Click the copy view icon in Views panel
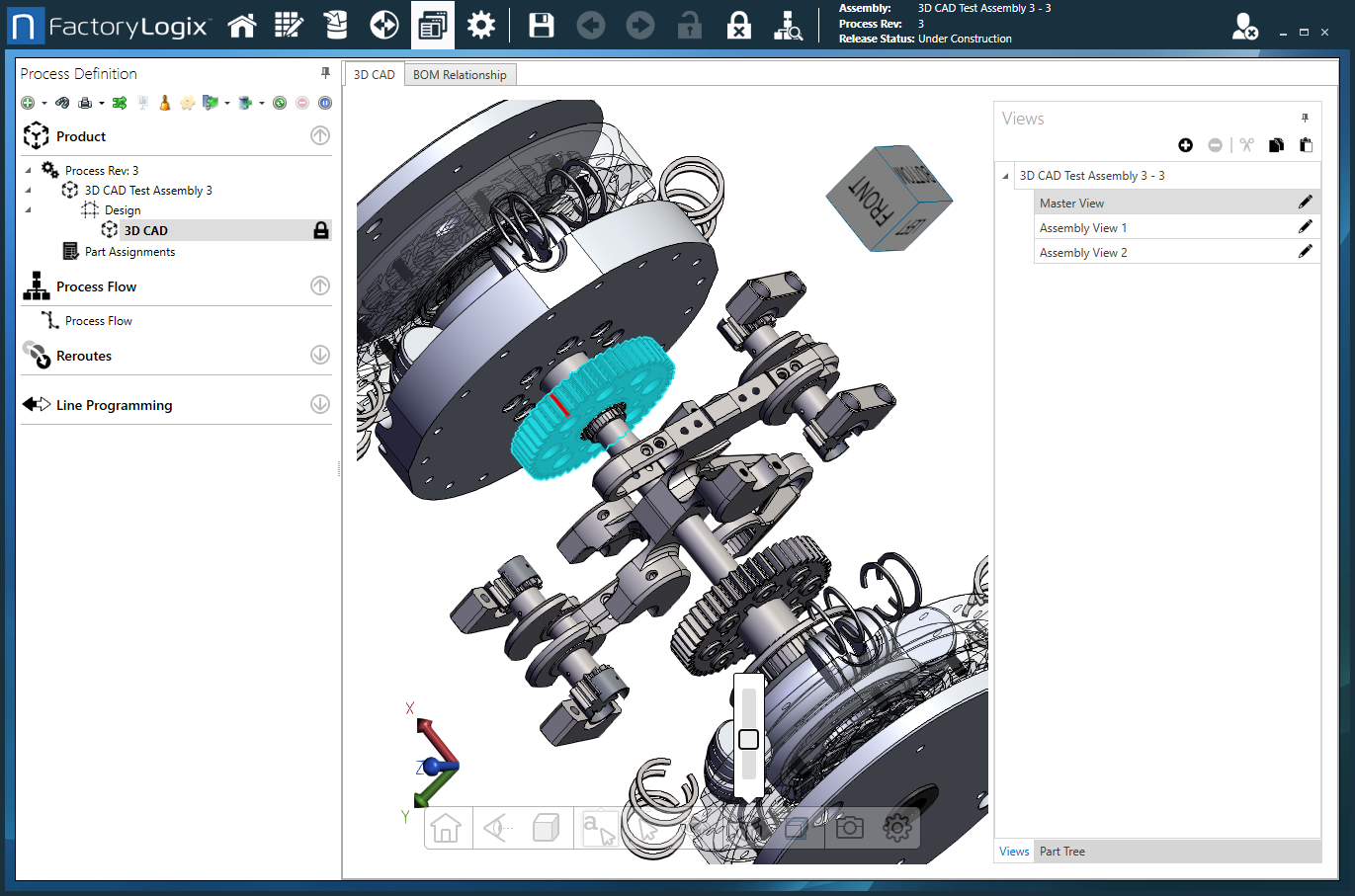The image size is (1355, 896). click(x=1276, y=145)
